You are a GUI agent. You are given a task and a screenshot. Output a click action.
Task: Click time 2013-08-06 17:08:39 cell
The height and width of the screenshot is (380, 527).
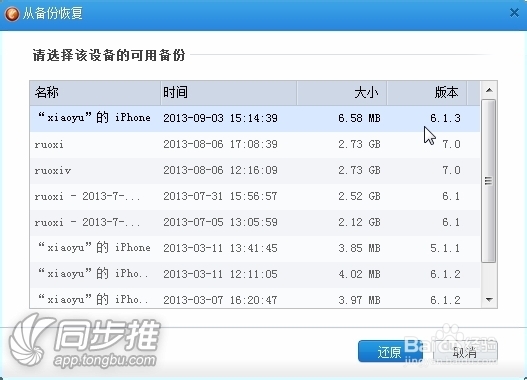tap(220, 144)
